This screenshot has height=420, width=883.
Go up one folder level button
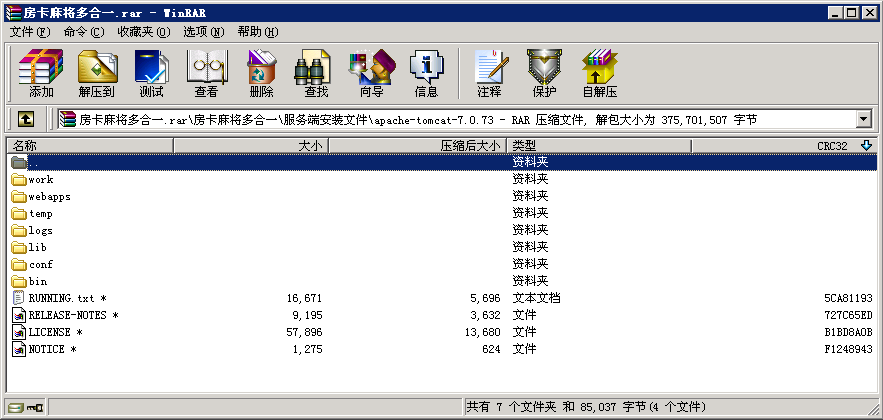point(26,119)
